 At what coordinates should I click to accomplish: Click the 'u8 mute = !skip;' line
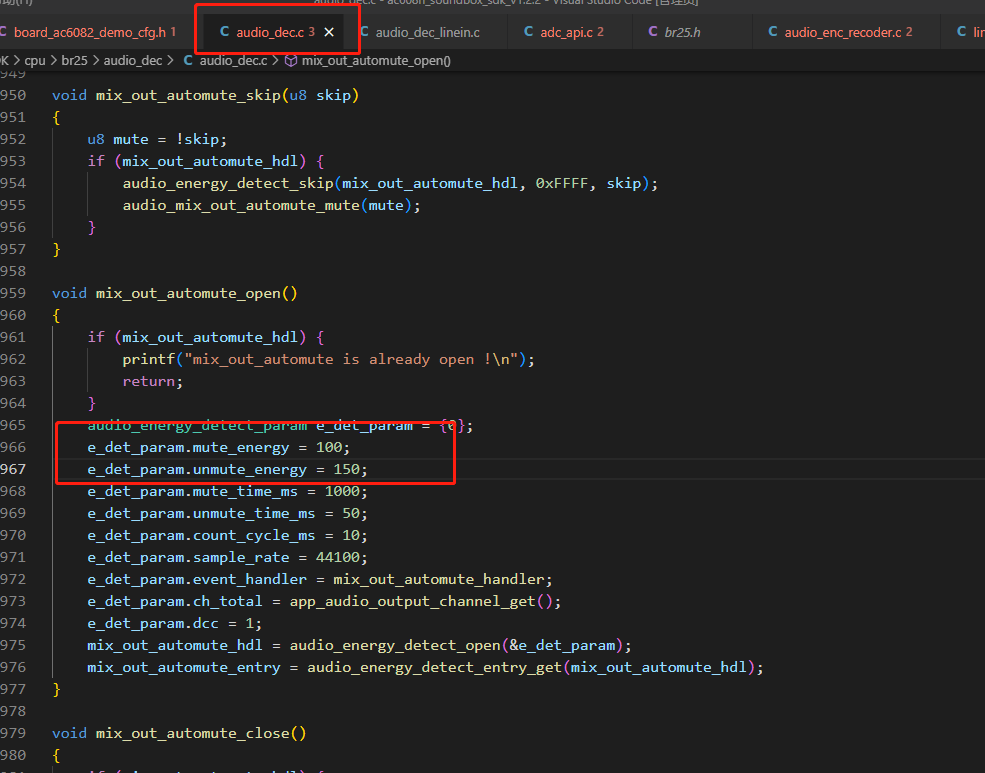[x=157, y=139]
